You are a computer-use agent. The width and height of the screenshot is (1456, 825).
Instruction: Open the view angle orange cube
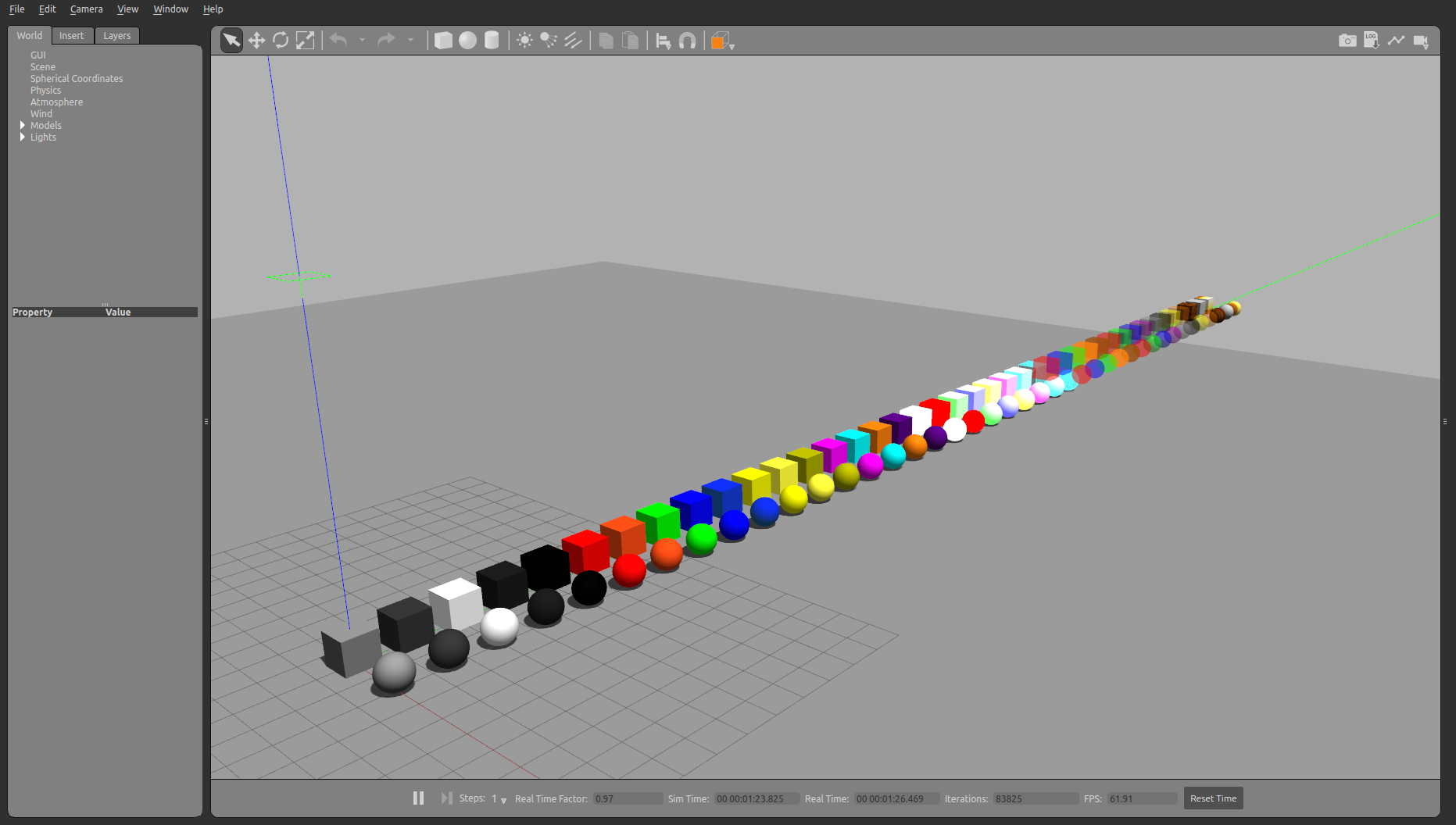tap(721, 41)
